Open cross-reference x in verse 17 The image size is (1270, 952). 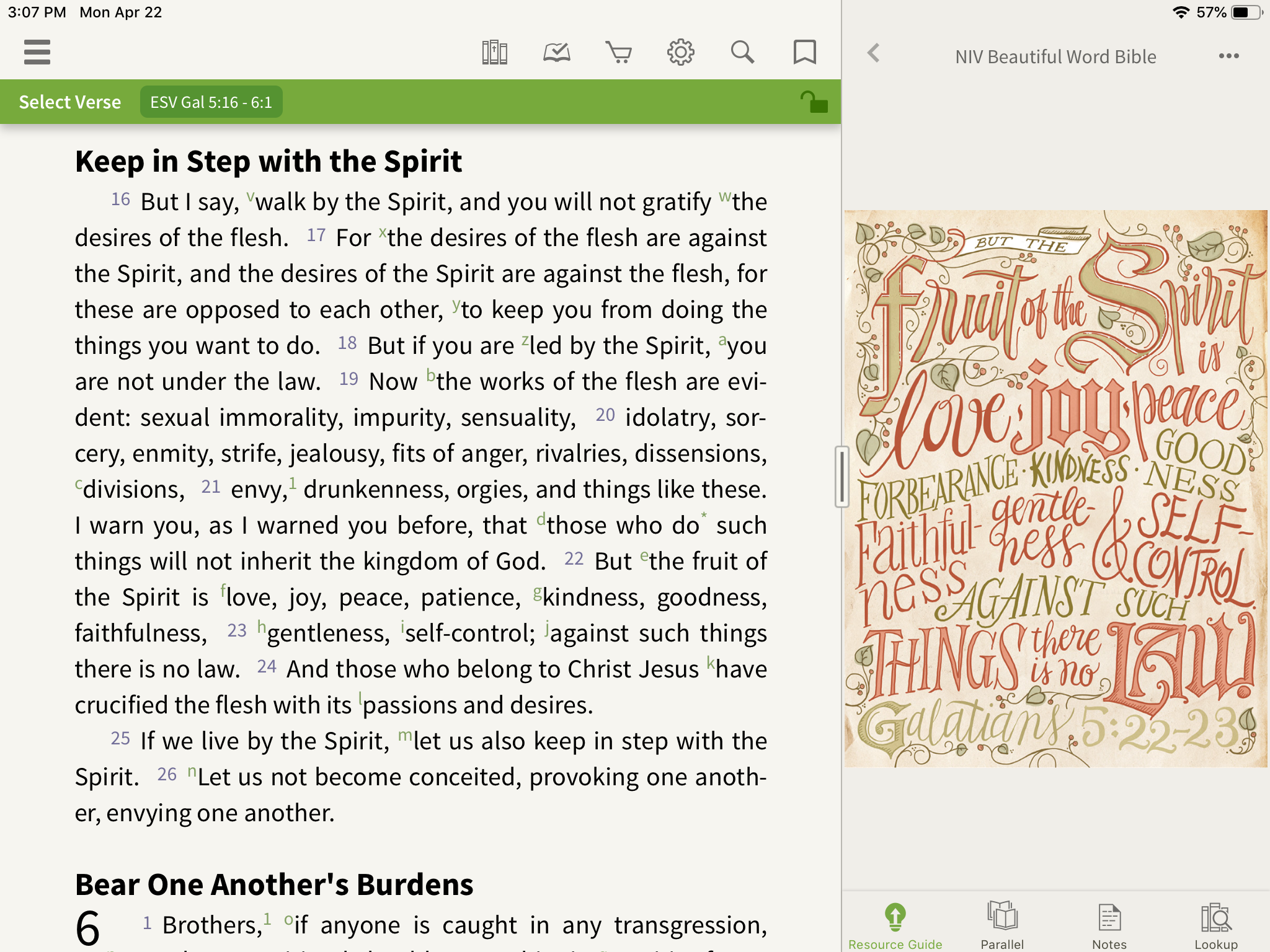click(383, 233)
